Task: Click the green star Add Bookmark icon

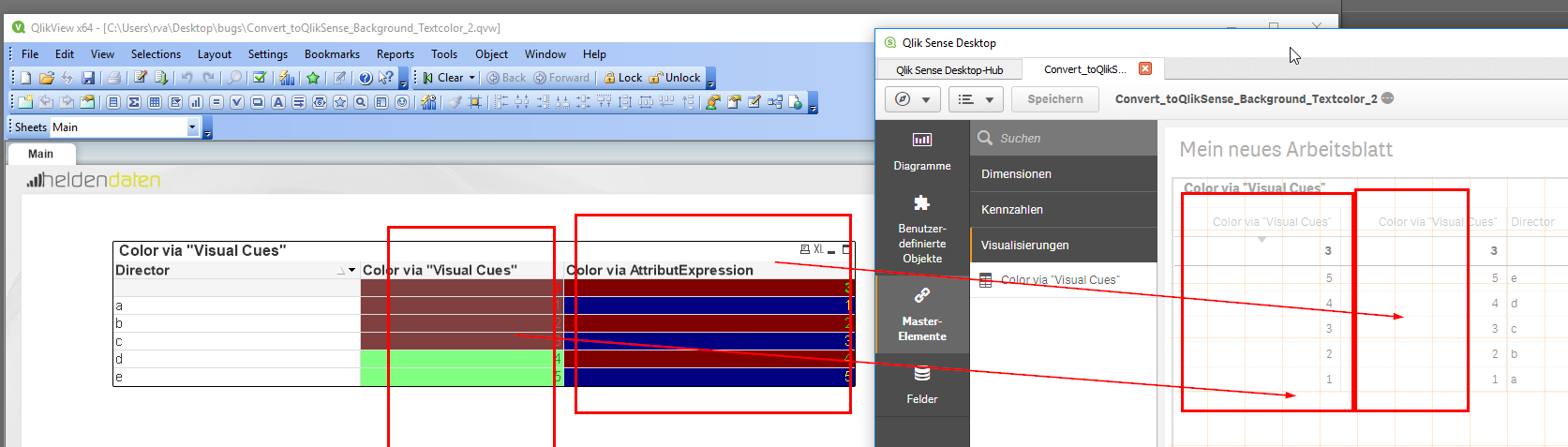Action: [313, 78]
